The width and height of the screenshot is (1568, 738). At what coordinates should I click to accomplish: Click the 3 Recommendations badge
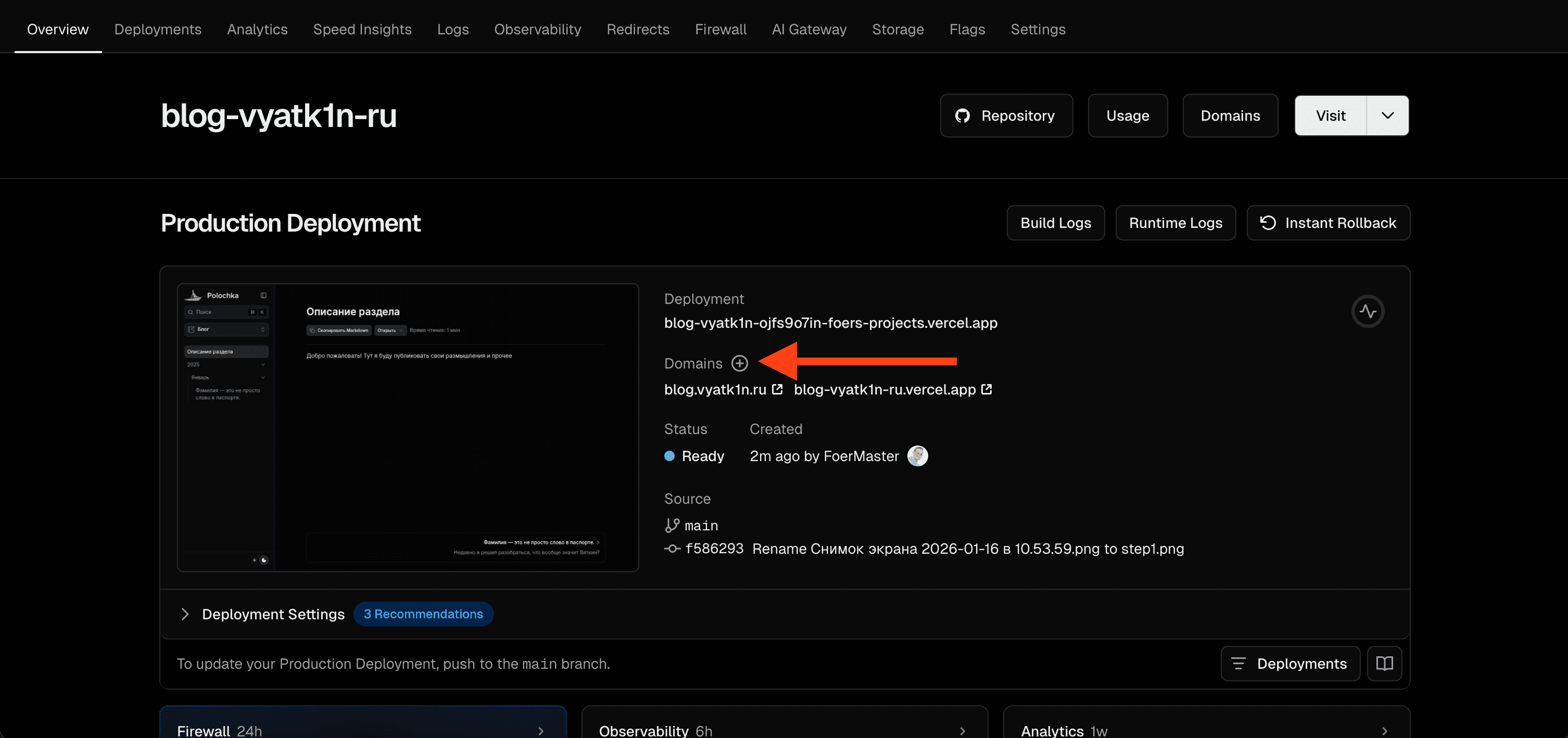click(423, 614)
